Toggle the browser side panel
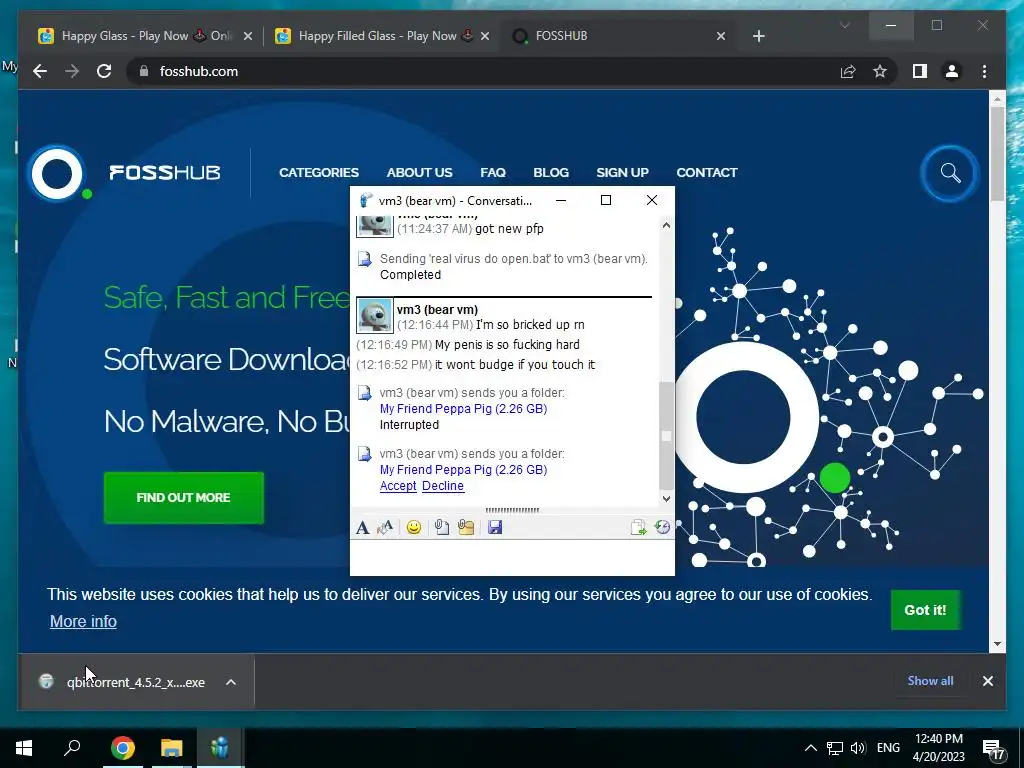Viewport: 1024px width, 768px height. click(x=920, y=71)
